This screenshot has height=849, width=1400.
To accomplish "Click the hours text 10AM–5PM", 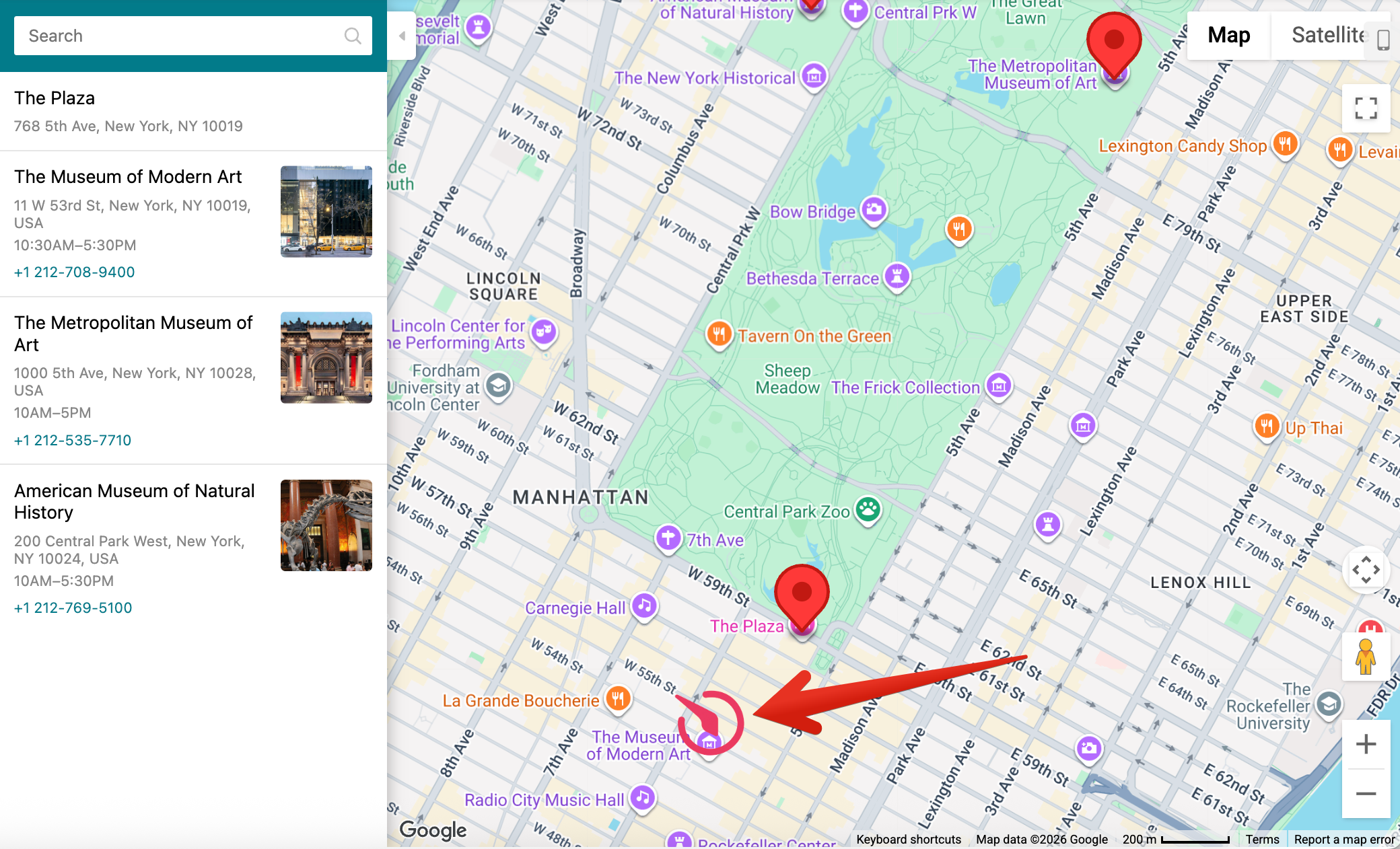I will point(53,413).
